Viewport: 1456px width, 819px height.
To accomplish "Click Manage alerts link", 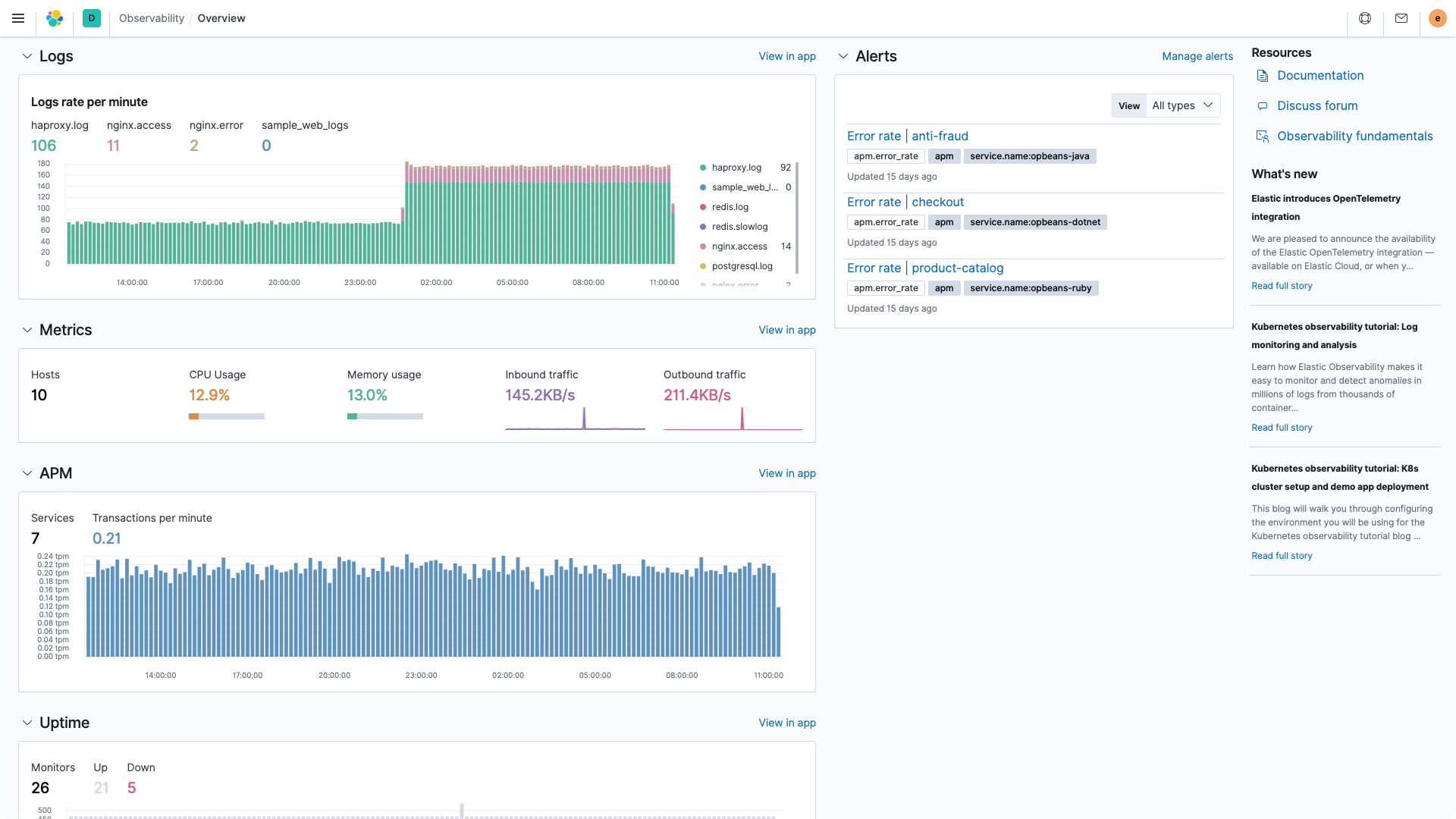I will coord(1197,55).
